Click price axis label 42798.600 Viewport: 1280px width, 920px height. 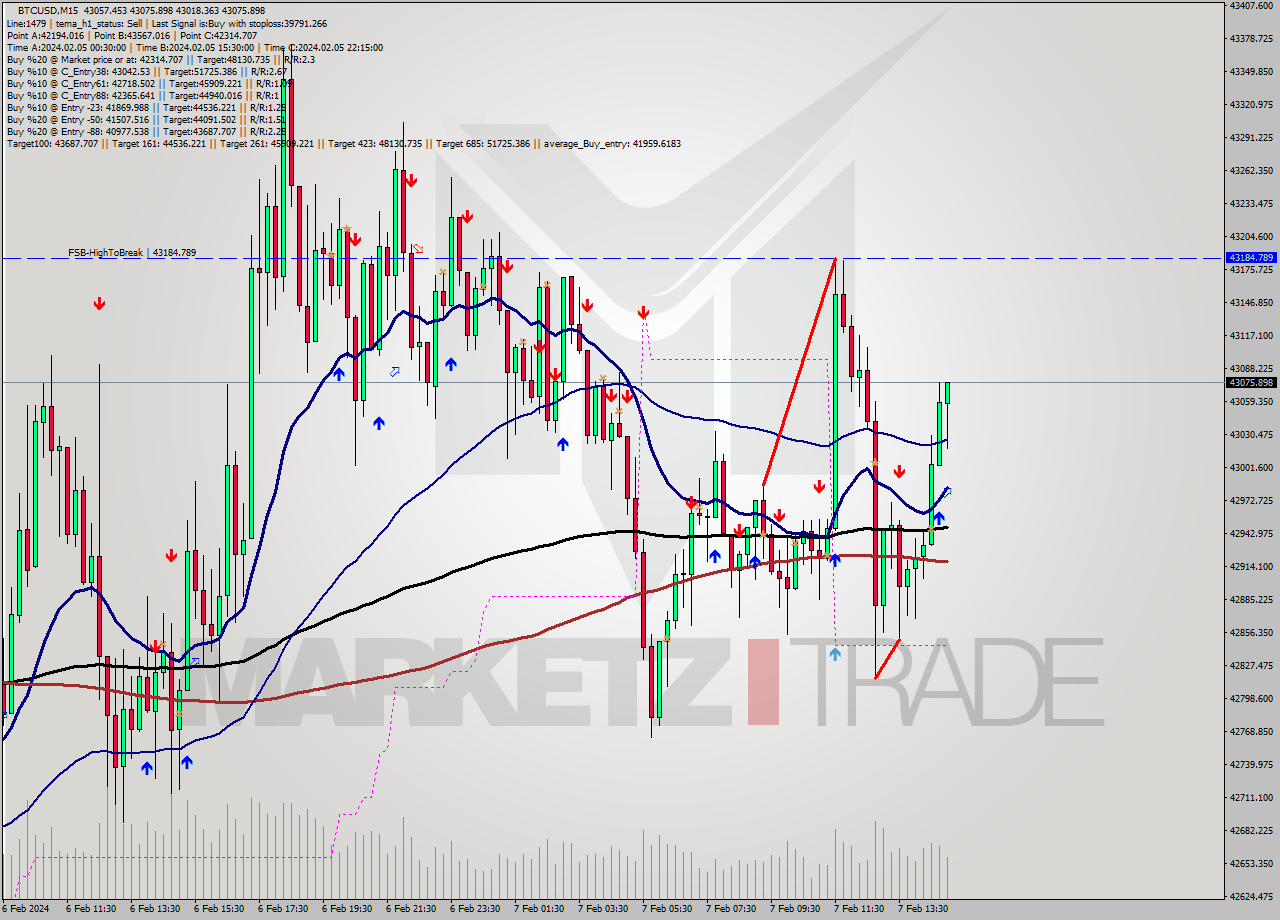point(1251,698)
